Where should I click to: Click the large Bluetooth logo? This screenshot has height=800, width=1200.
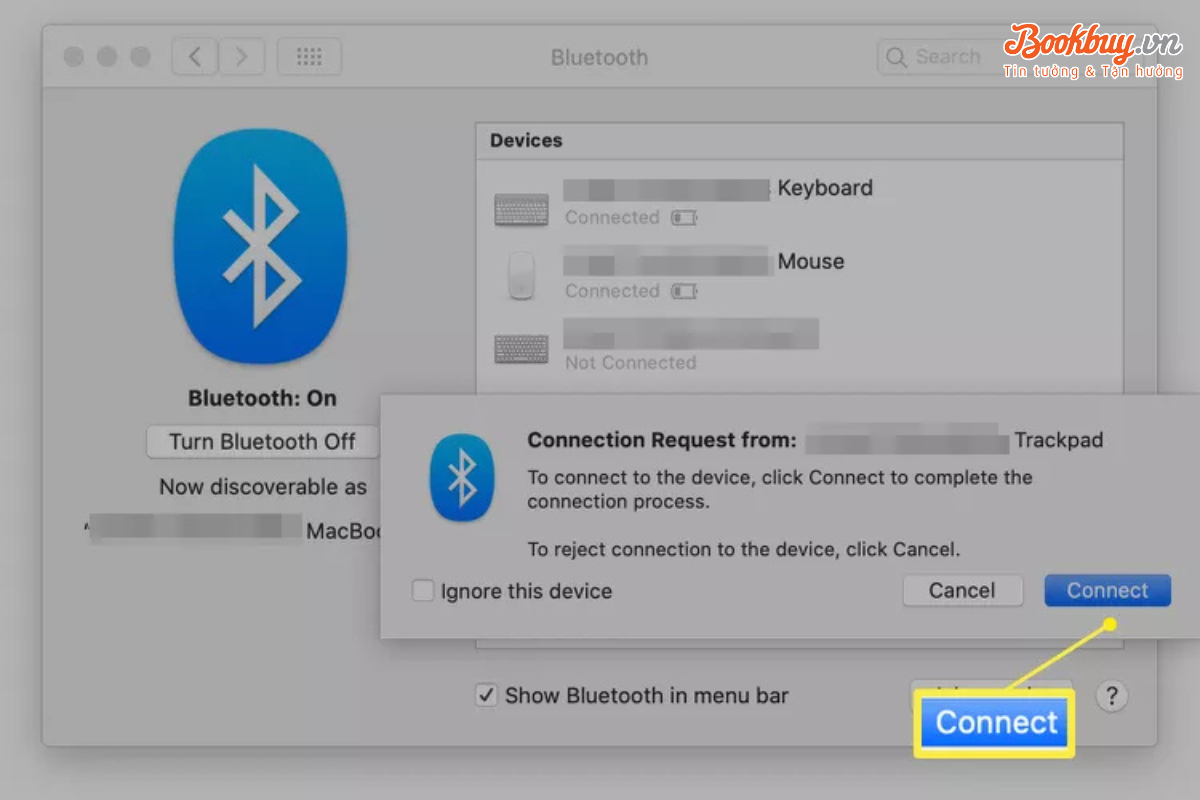click(x=261, y=246)
